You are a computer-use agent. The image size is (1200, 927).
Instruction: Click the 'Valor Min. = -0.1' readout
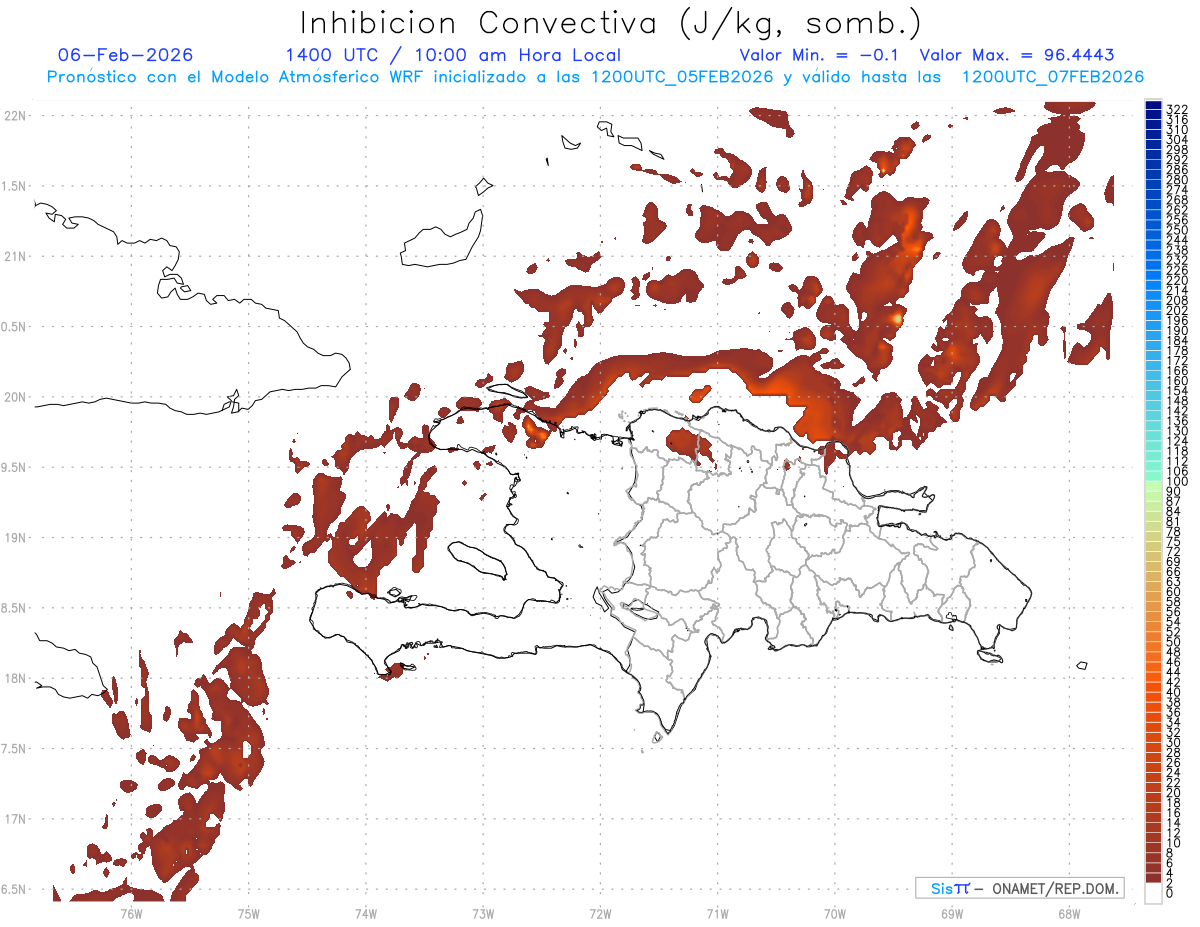click(819, 55)
